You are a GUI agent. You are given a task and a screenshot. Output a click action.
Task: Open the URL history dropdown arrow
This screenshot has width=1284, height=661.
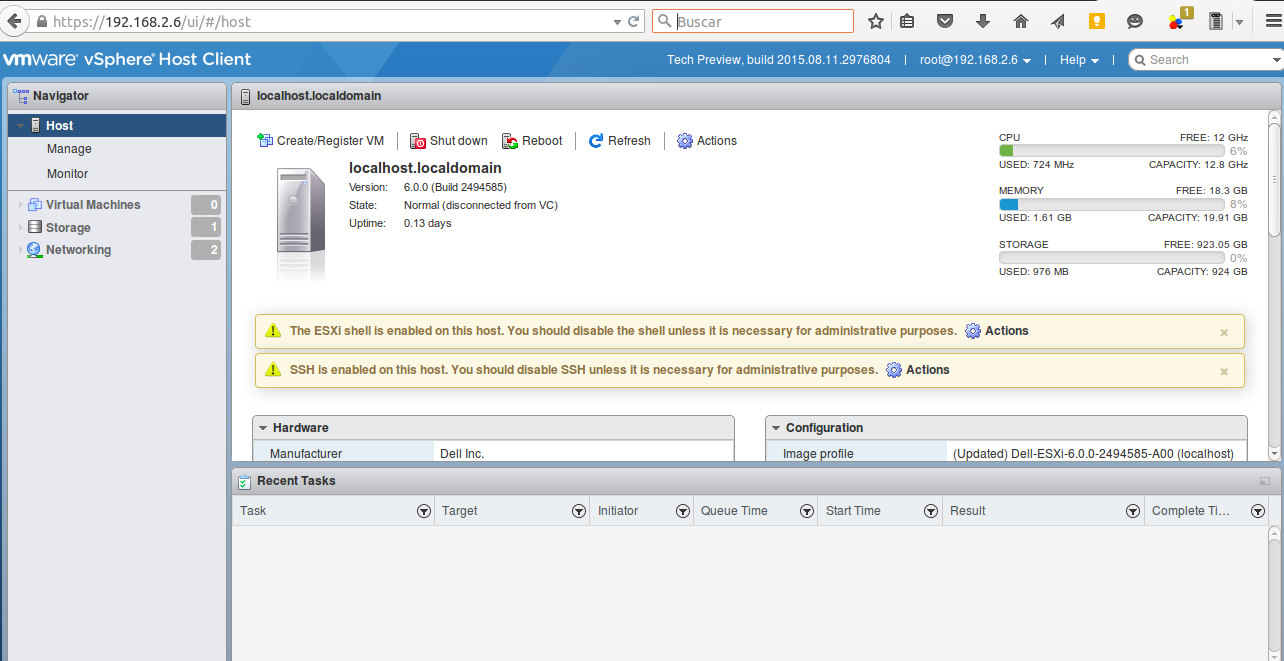[616, 21]
